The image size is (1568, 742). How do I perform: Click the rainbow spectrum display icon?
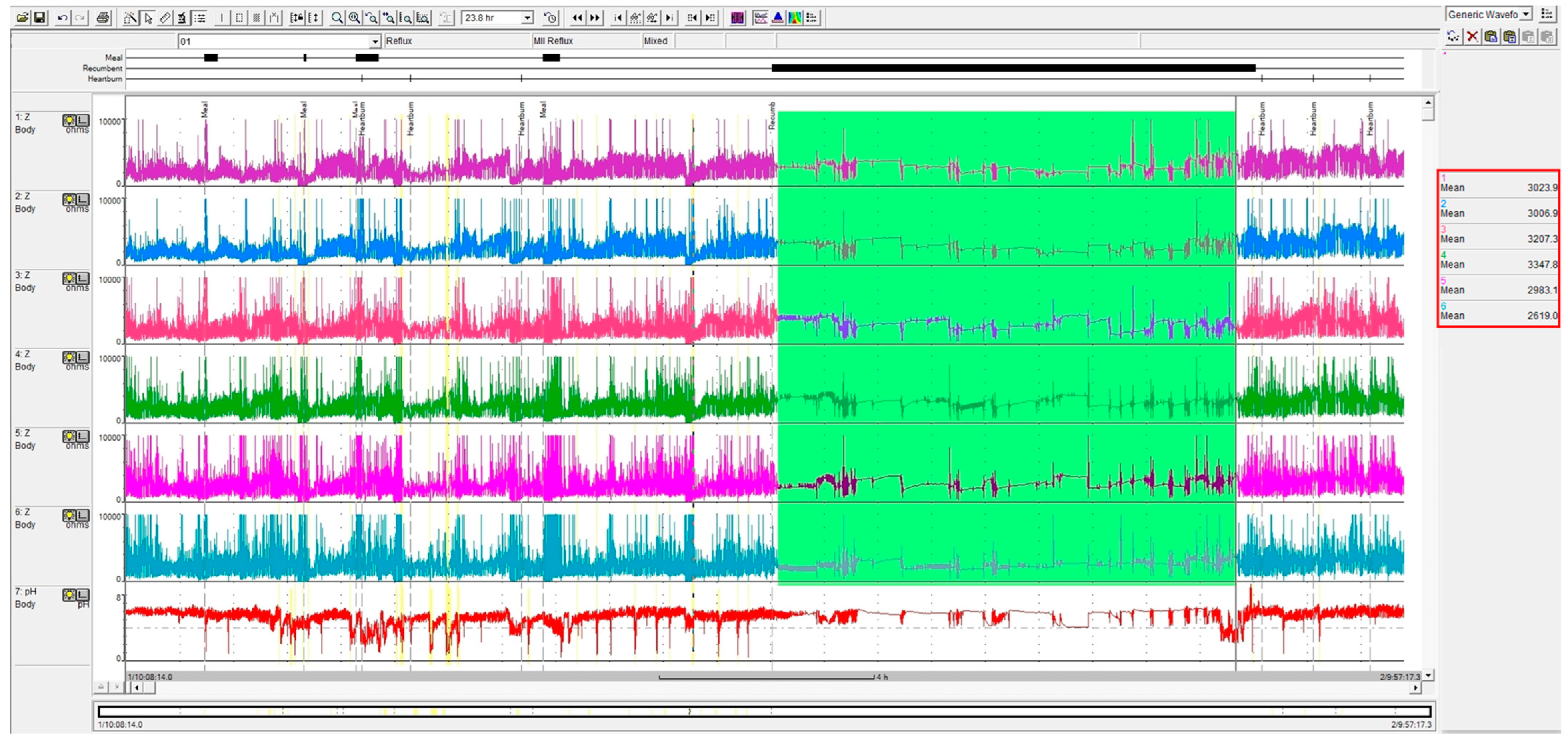tap(795, 18)
